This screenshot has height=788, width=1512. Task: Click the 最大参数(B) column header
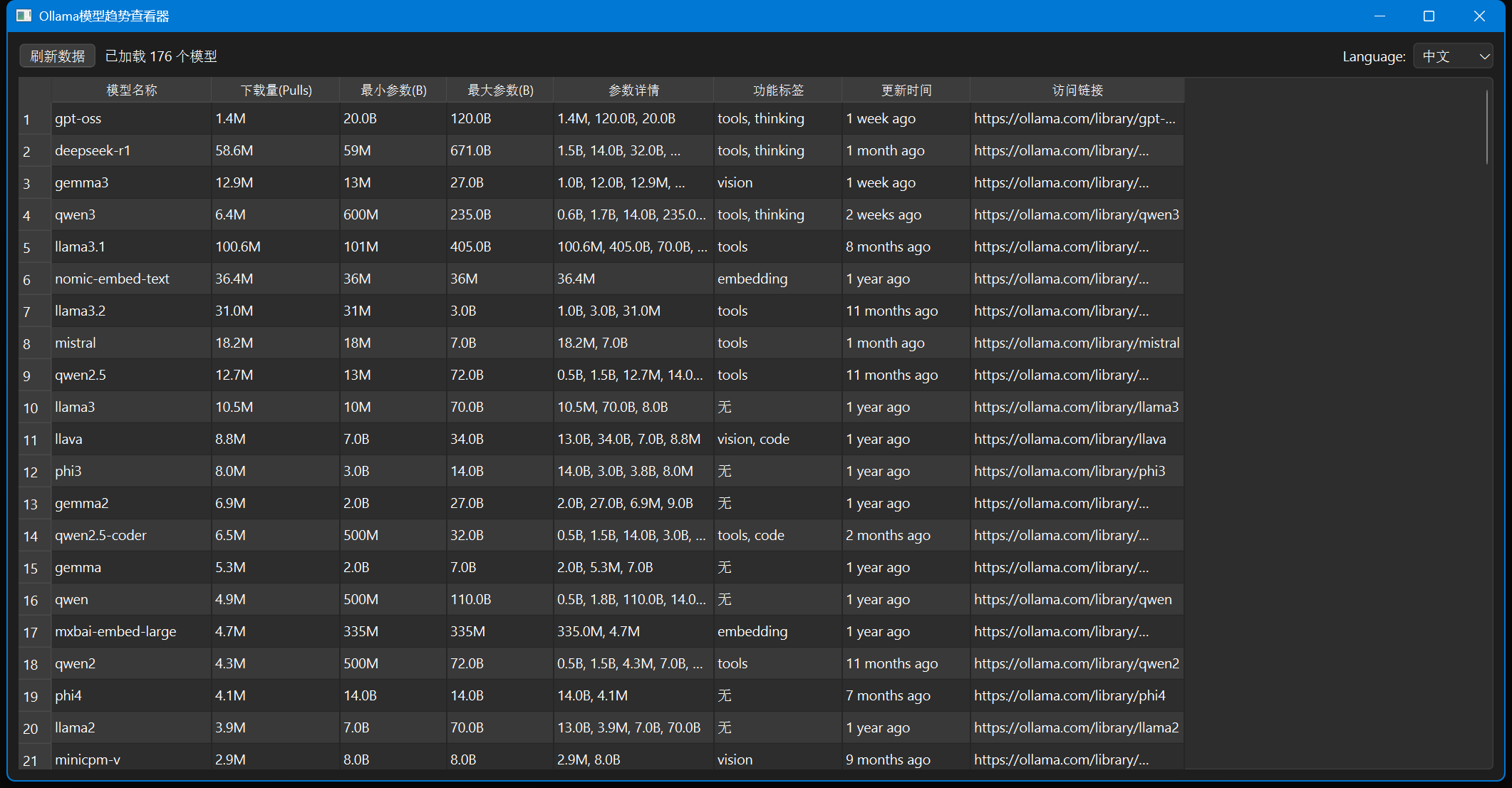coord(500,90)
